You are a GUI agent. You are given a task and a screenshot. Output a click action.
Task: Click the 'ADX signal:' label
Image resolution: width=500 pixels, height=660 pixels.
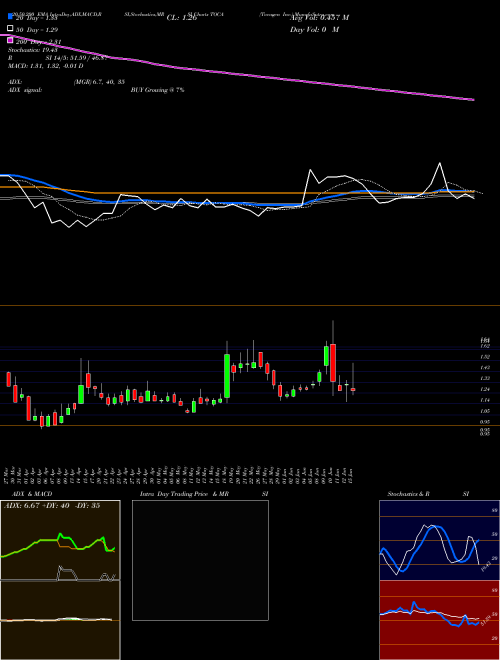click(25, 90)
